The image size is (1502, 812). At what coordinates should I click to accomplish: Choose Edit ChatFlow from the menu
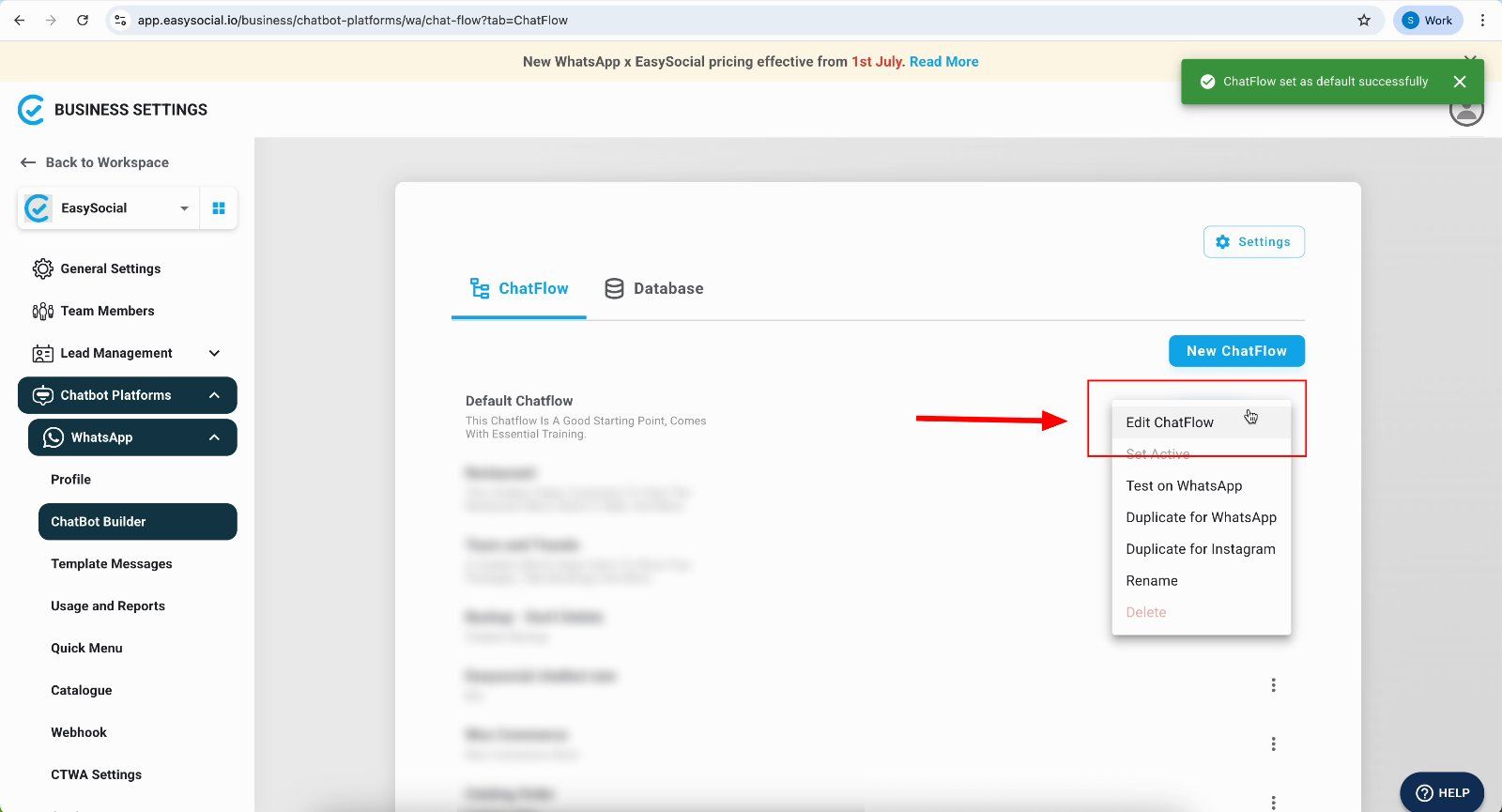coord(1201,422)
